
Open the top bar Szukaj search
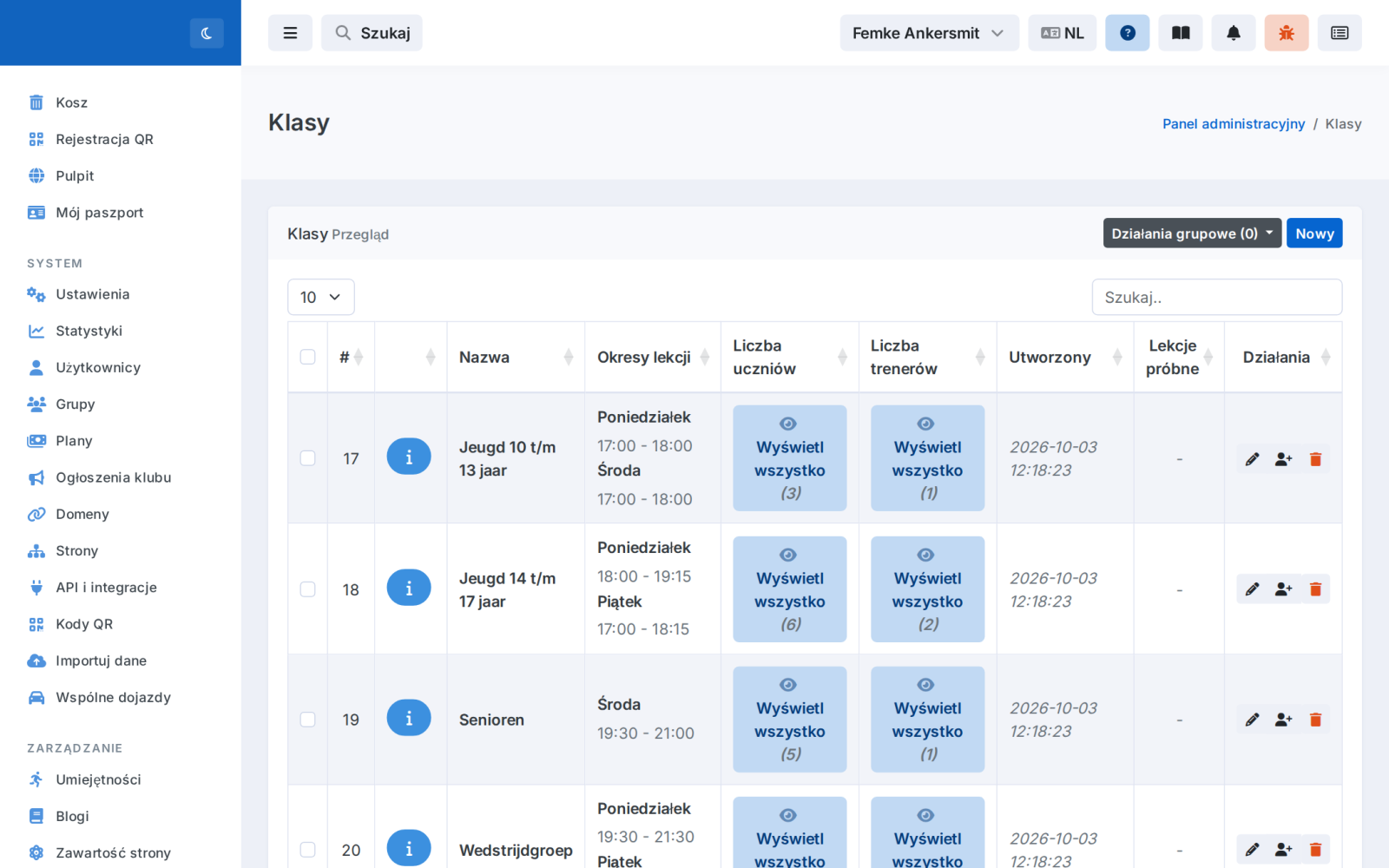point(372,33)
